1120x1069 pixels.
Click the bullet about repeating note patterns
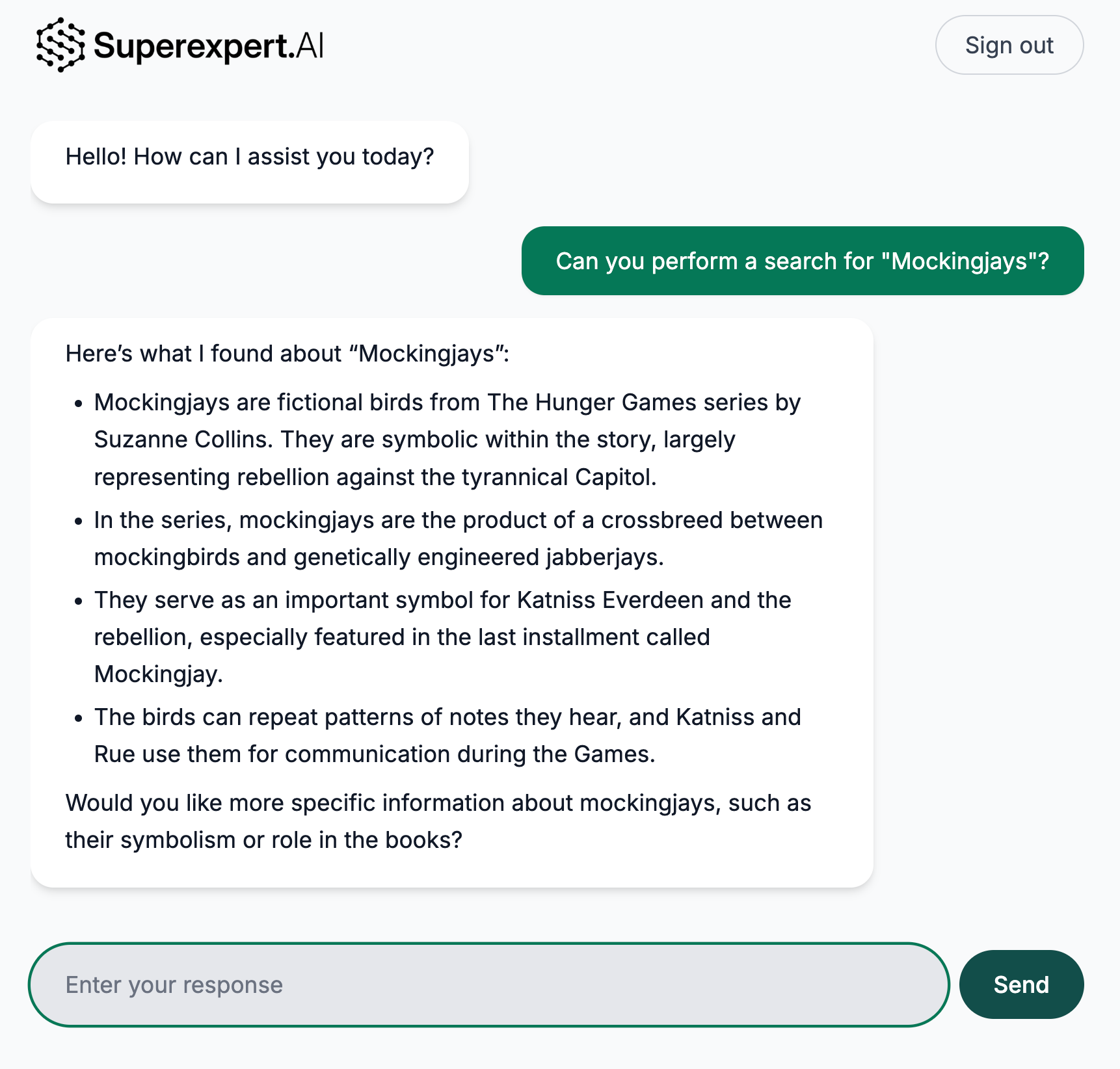pos(447,735)
